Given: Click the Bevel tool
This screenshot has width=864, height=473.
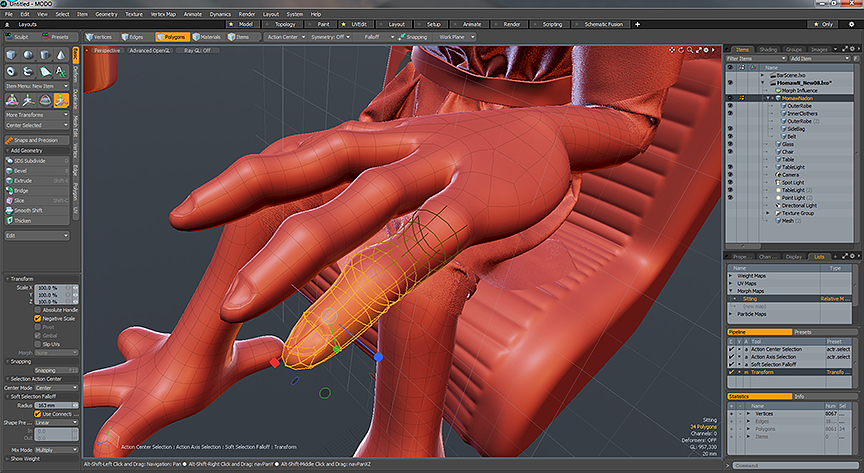Looking at the screenshot, I should [x=37, y=171].
